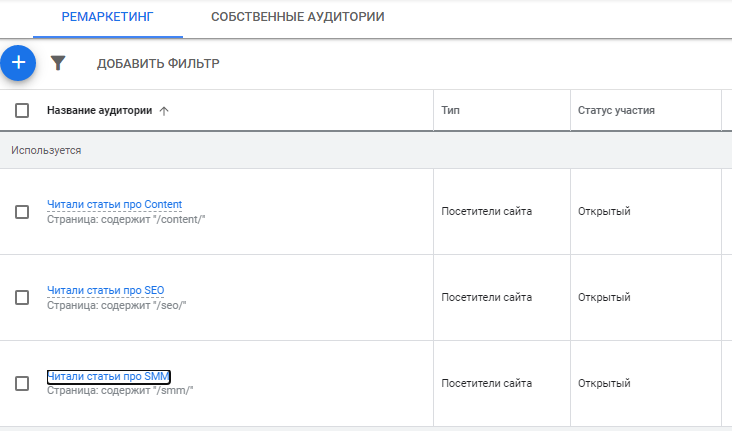Viewport: 732px width, 431px height.
Task: Click Открытый status in the SEO row
Action: click(604, 297)
